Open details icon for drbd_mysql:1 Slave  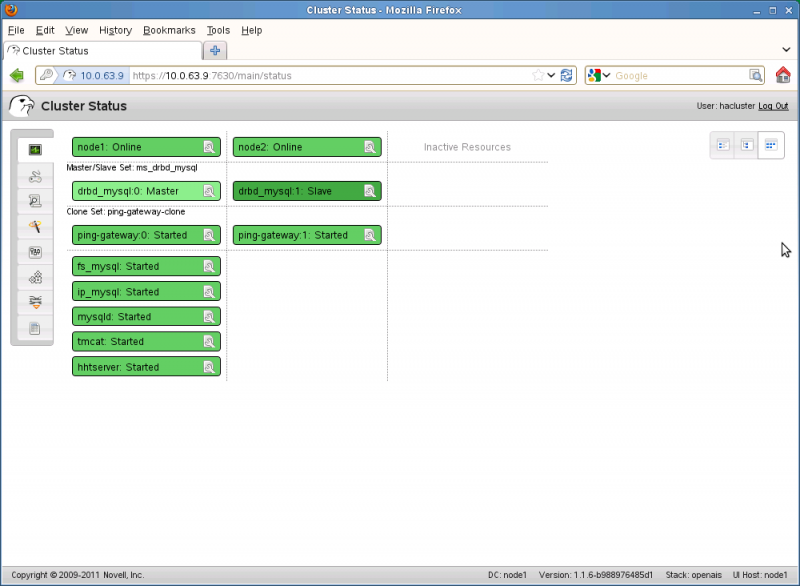[x=369, y=191]
